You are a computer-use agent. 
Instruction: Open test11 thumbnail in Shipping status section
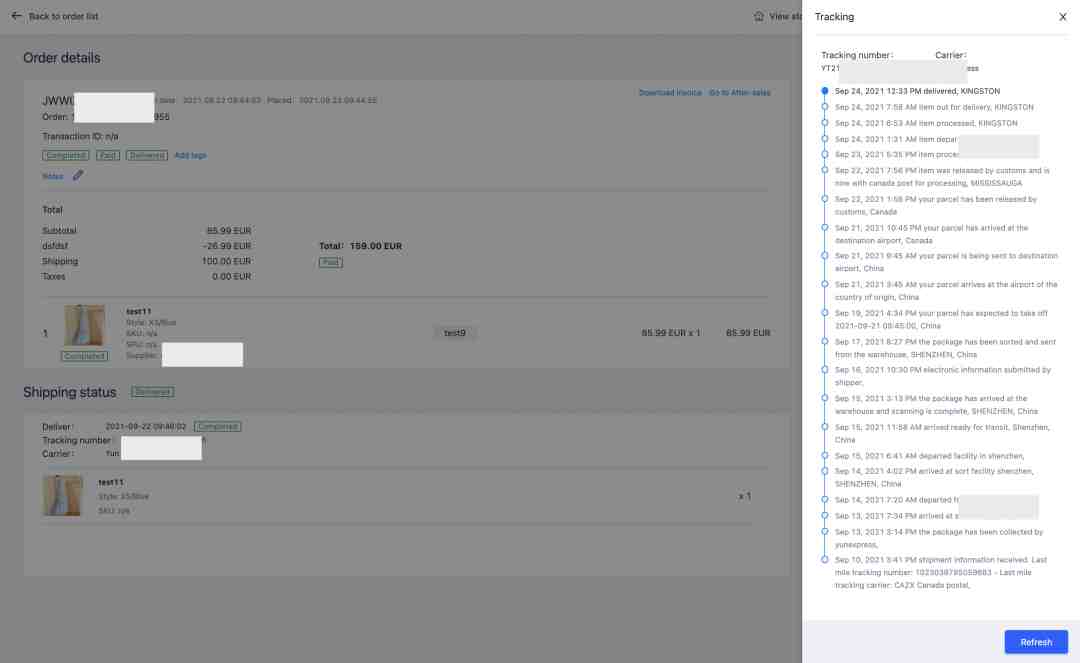point(63,496)
